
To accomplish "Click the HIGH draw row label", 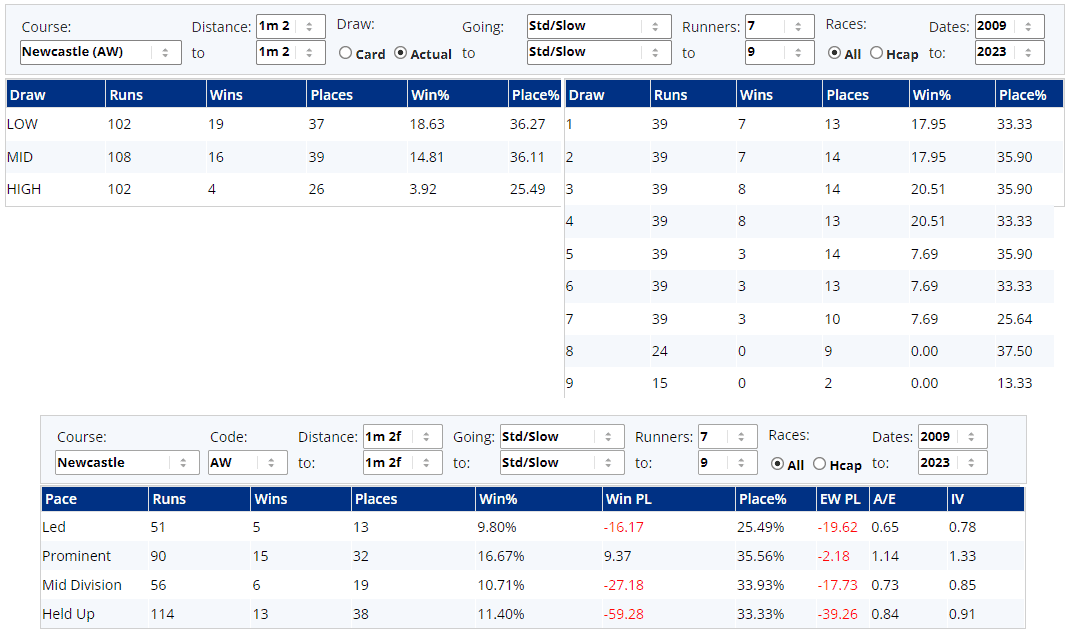I will pos(24,189).
